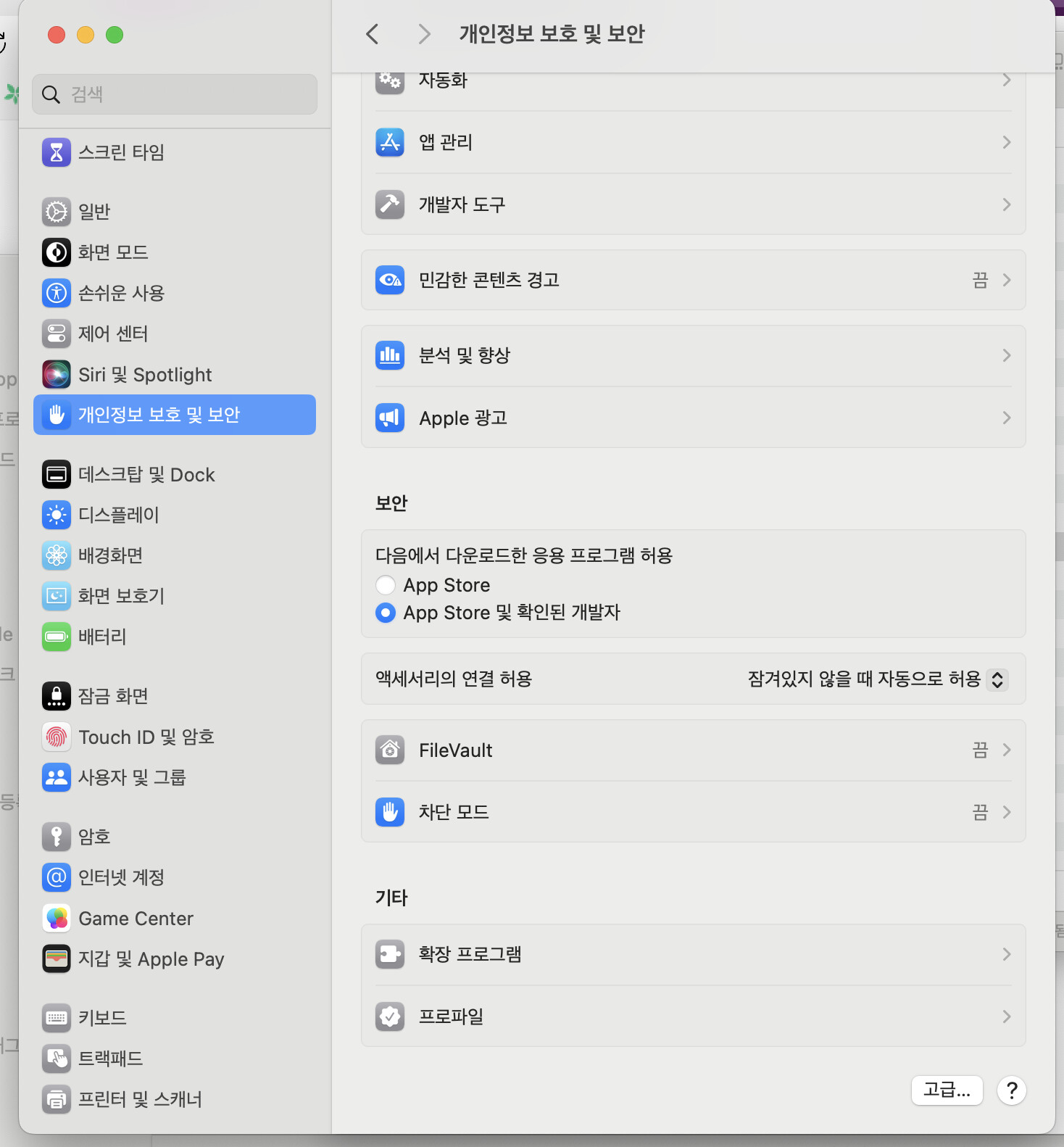The height and width of the screenshot is (1147, 1064).
Task: Open Siri 및 Spotlight icon
Action: [57, 374]
